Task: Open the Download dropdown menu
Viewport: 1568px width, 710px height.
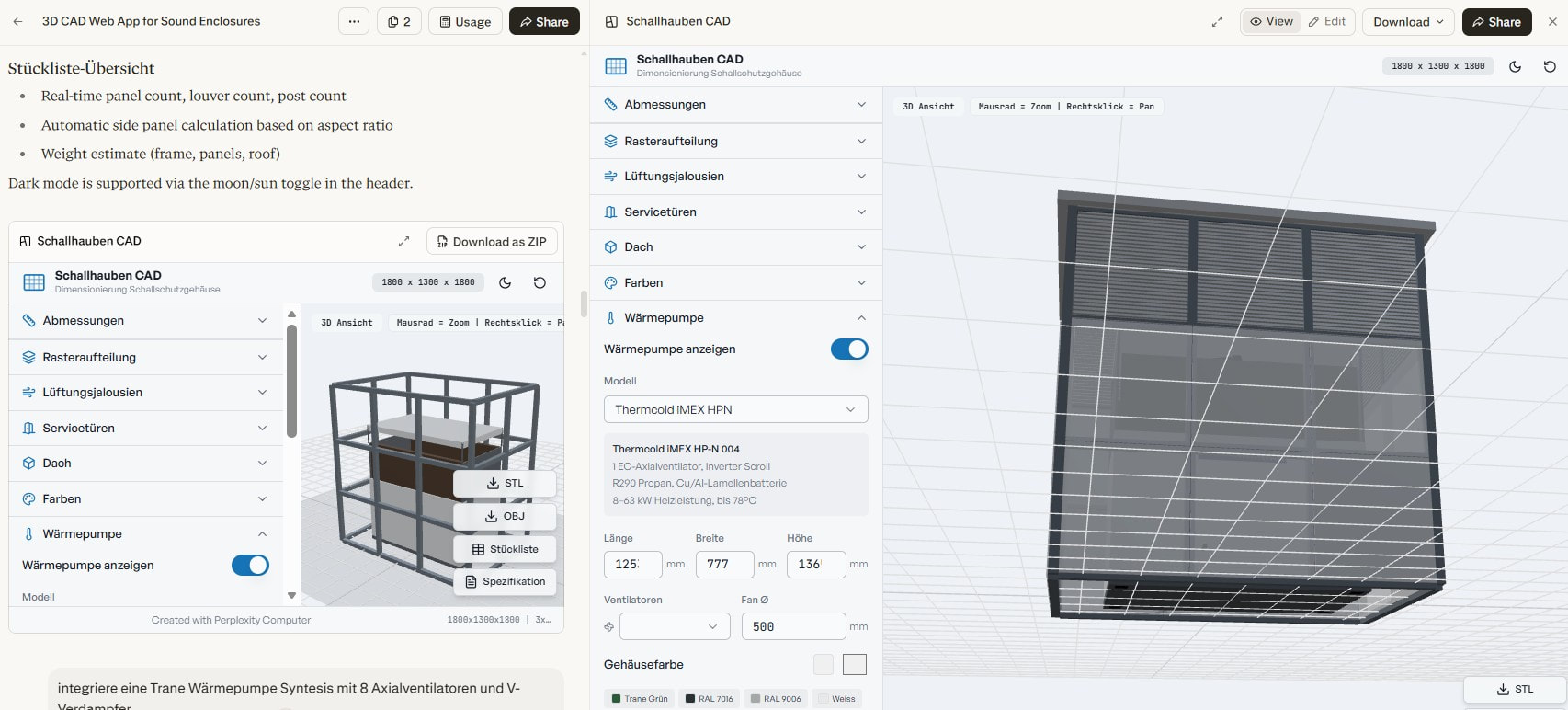Action: pyautogui.click(x=1407, y=21)
